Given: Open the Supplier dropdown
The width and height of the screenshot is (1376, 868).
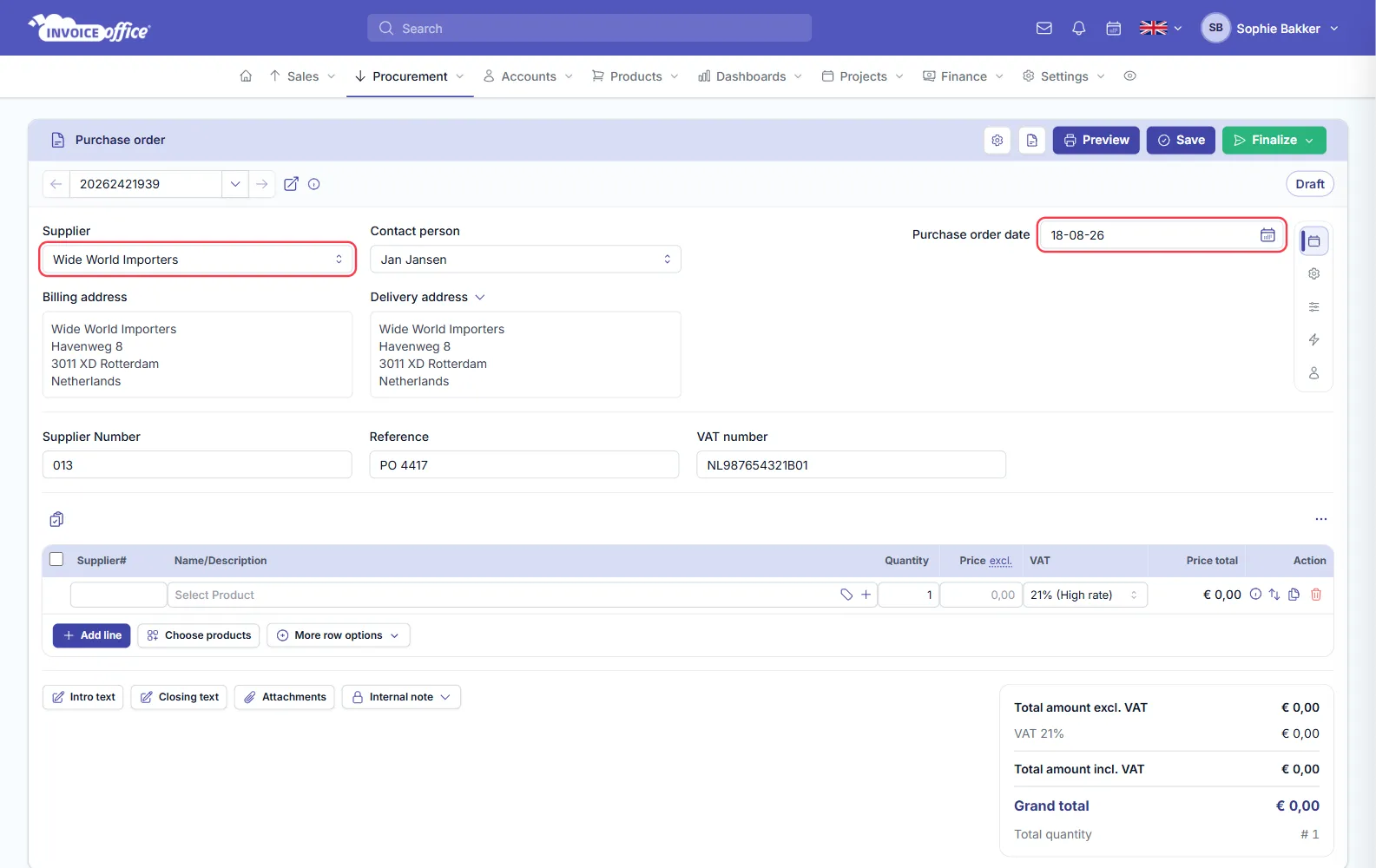Looking at the screenshot, I should pos(198,260).
